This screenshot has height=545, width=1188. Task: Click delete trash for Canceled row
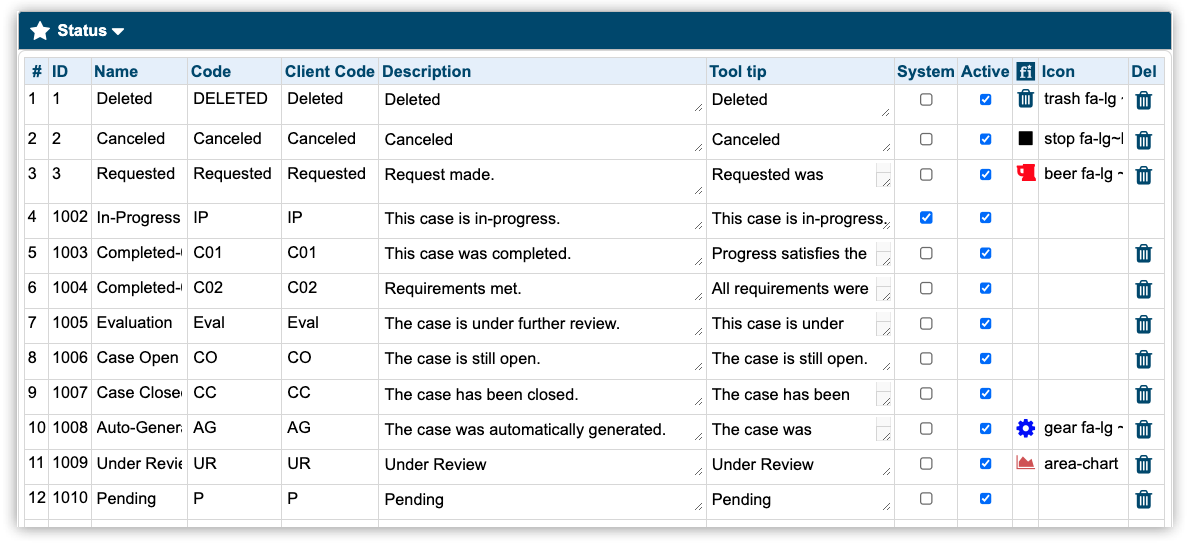pyautogui.click(x=1144, y=140)
